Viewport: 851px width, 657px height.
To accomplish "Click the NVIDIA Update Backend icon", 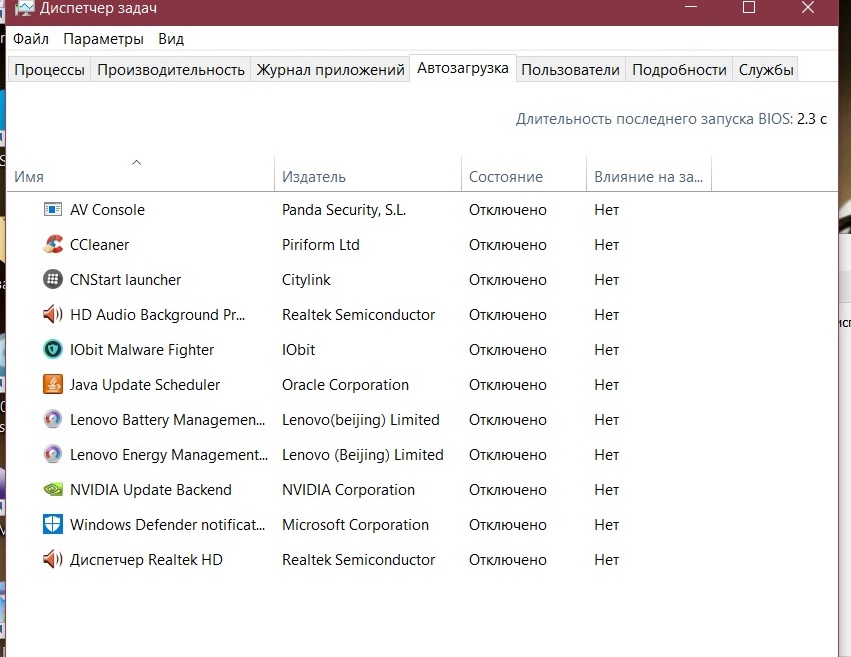I will point(53,489).
